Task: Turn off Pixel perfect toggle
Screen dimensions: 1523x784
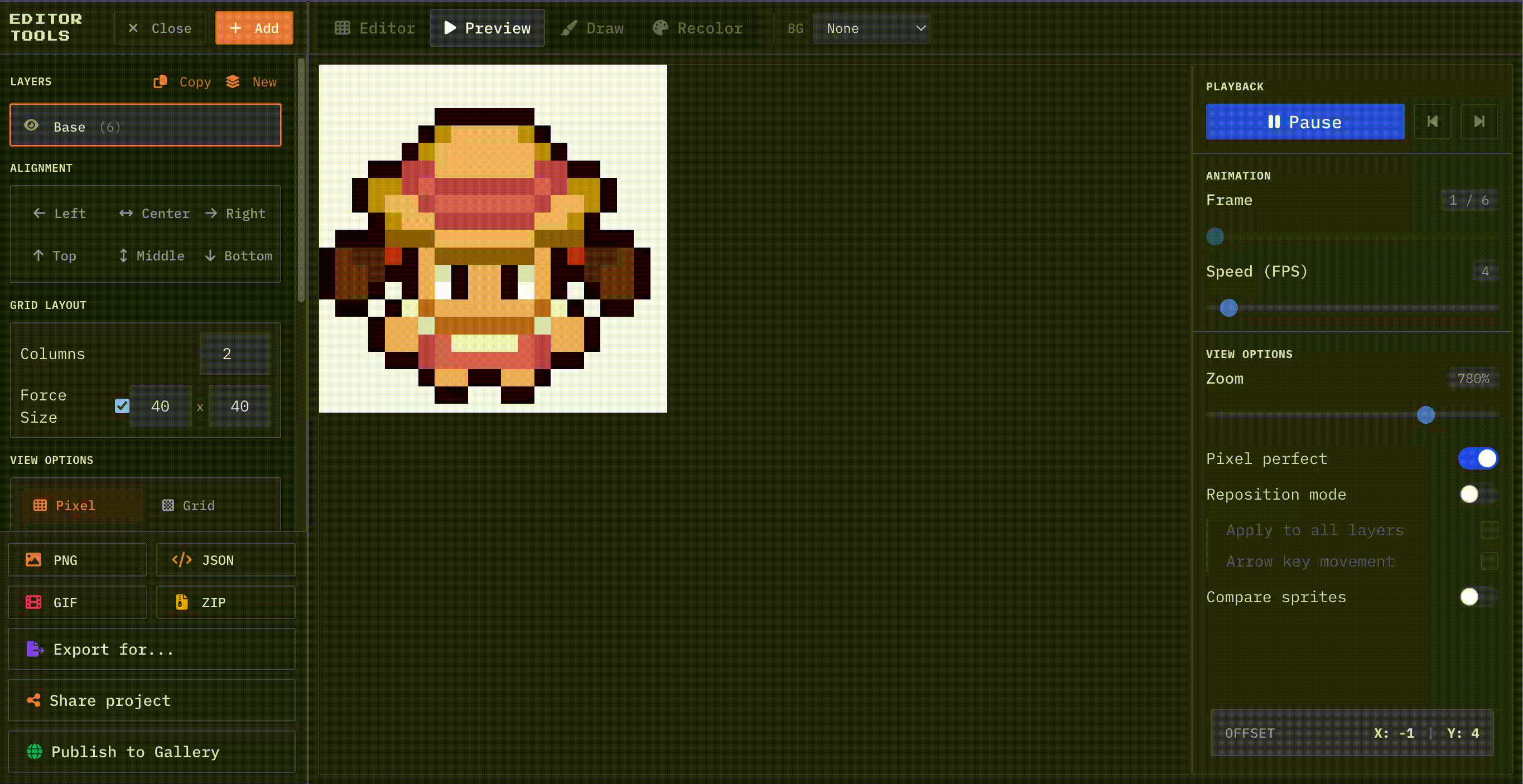Action: 1477,458
